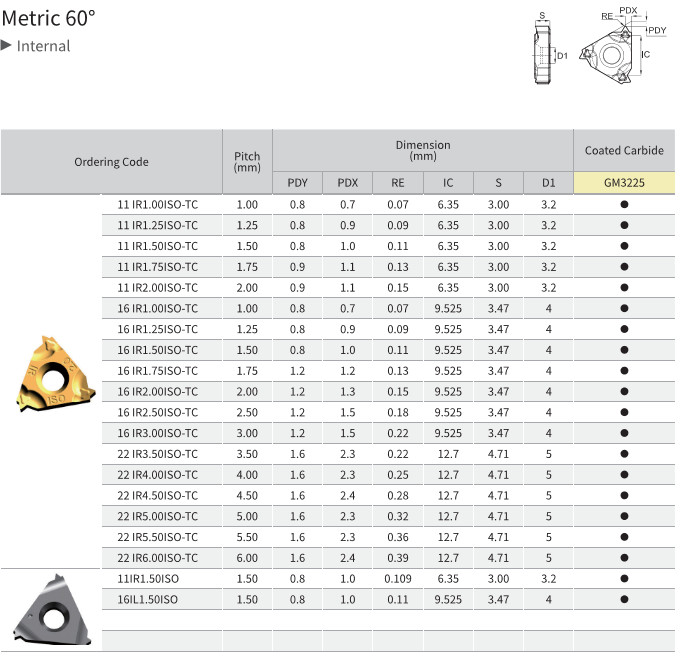Select ordering code 22 IR5.00ISO-TC

[158, 516]
